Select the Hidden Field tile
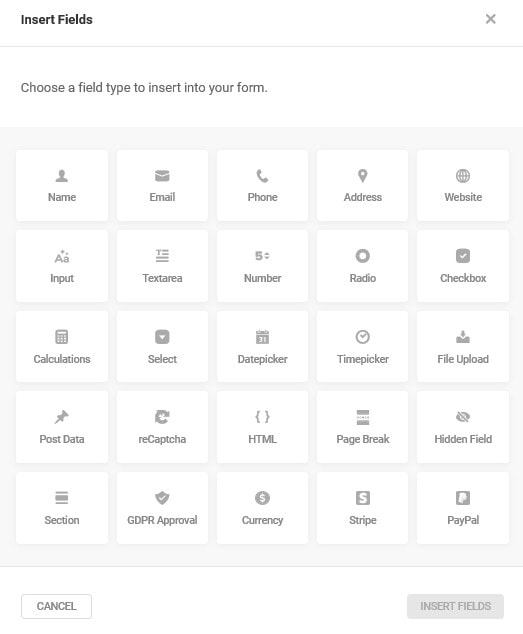Screen dimensions: 523x634 [463, 427]
